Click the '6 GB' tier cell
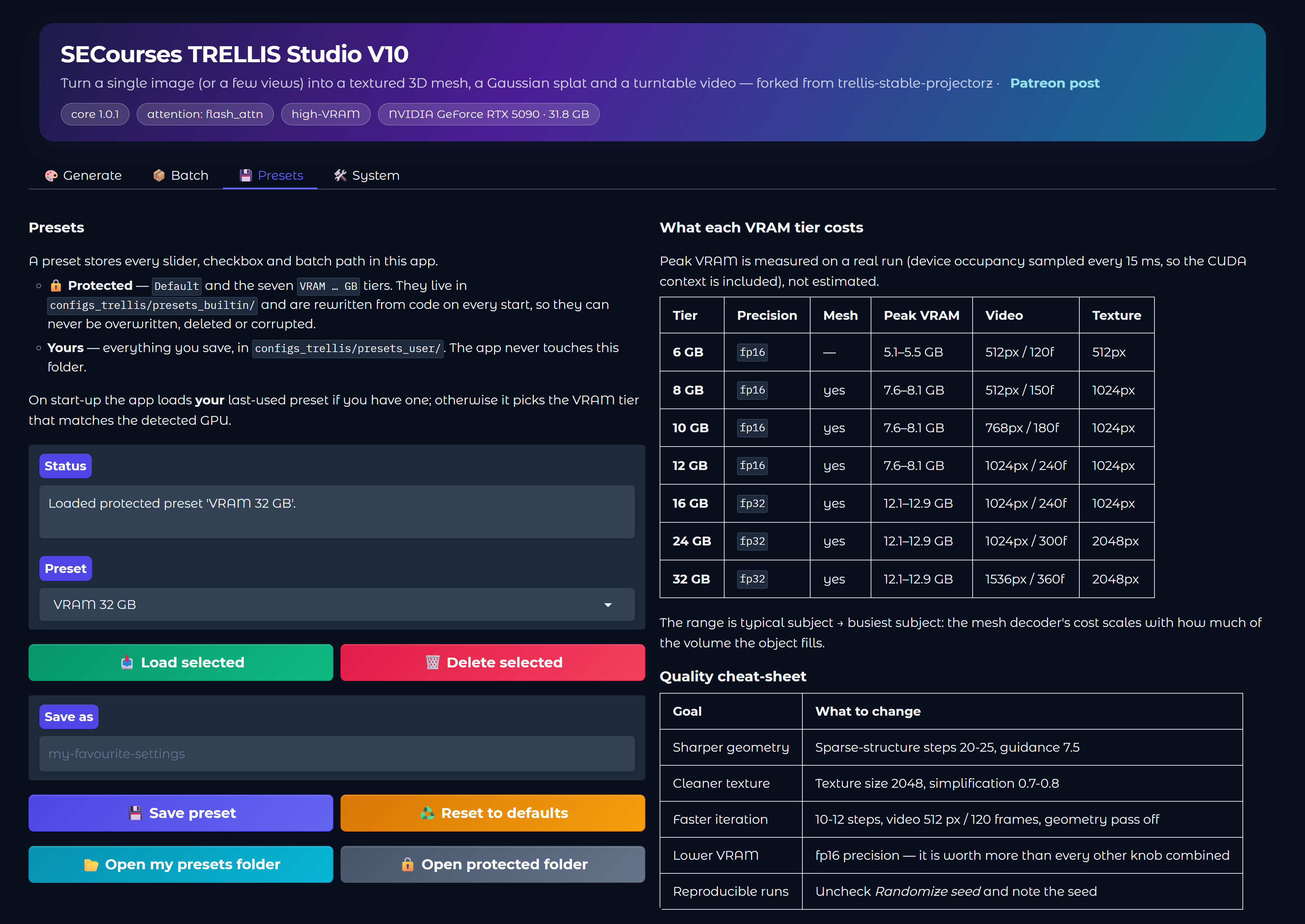 click(x=692, y=352)
